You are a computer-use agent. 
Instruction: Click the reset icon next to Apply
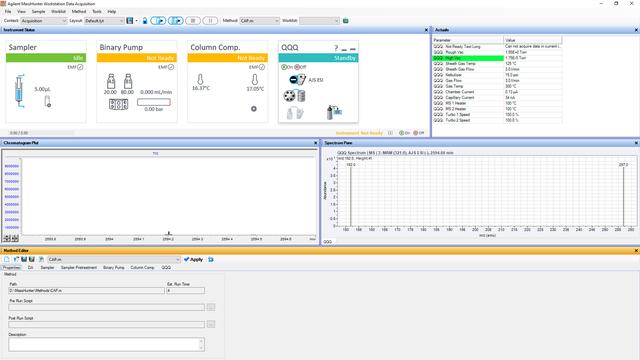(x=211, y=259)
